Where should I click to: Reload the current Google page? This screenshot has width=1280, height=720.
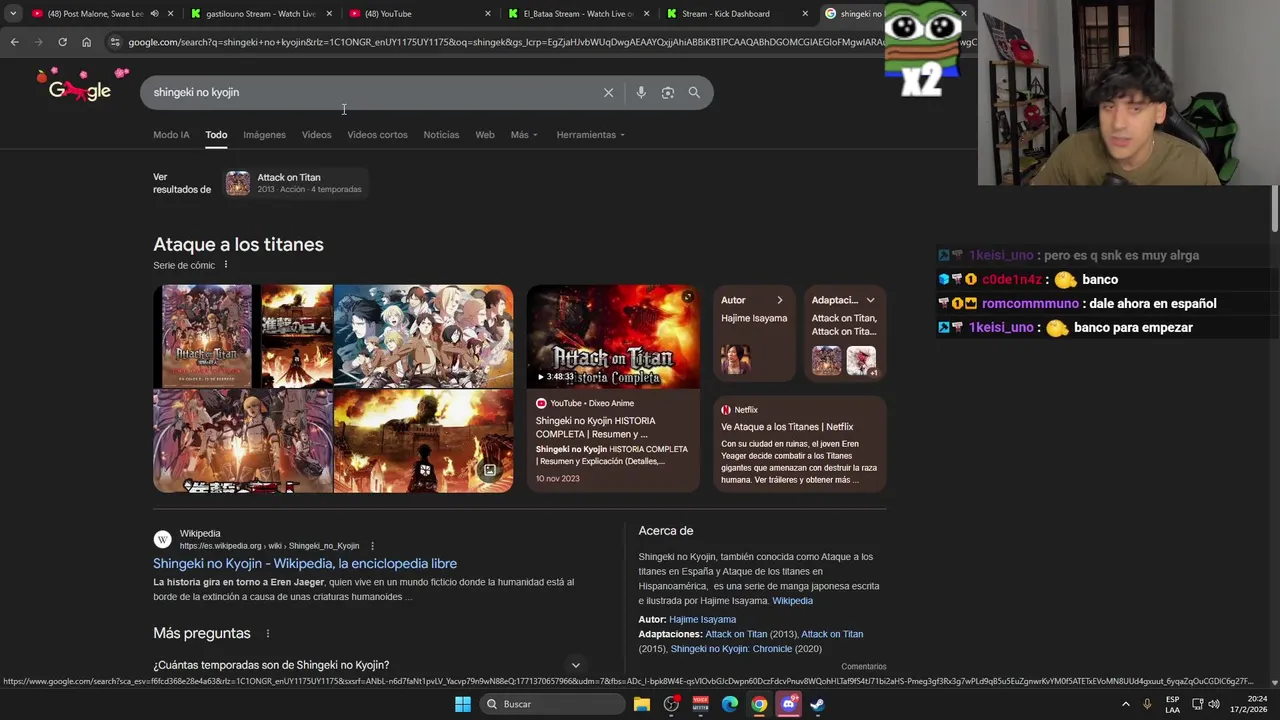[x=62, y=42]
